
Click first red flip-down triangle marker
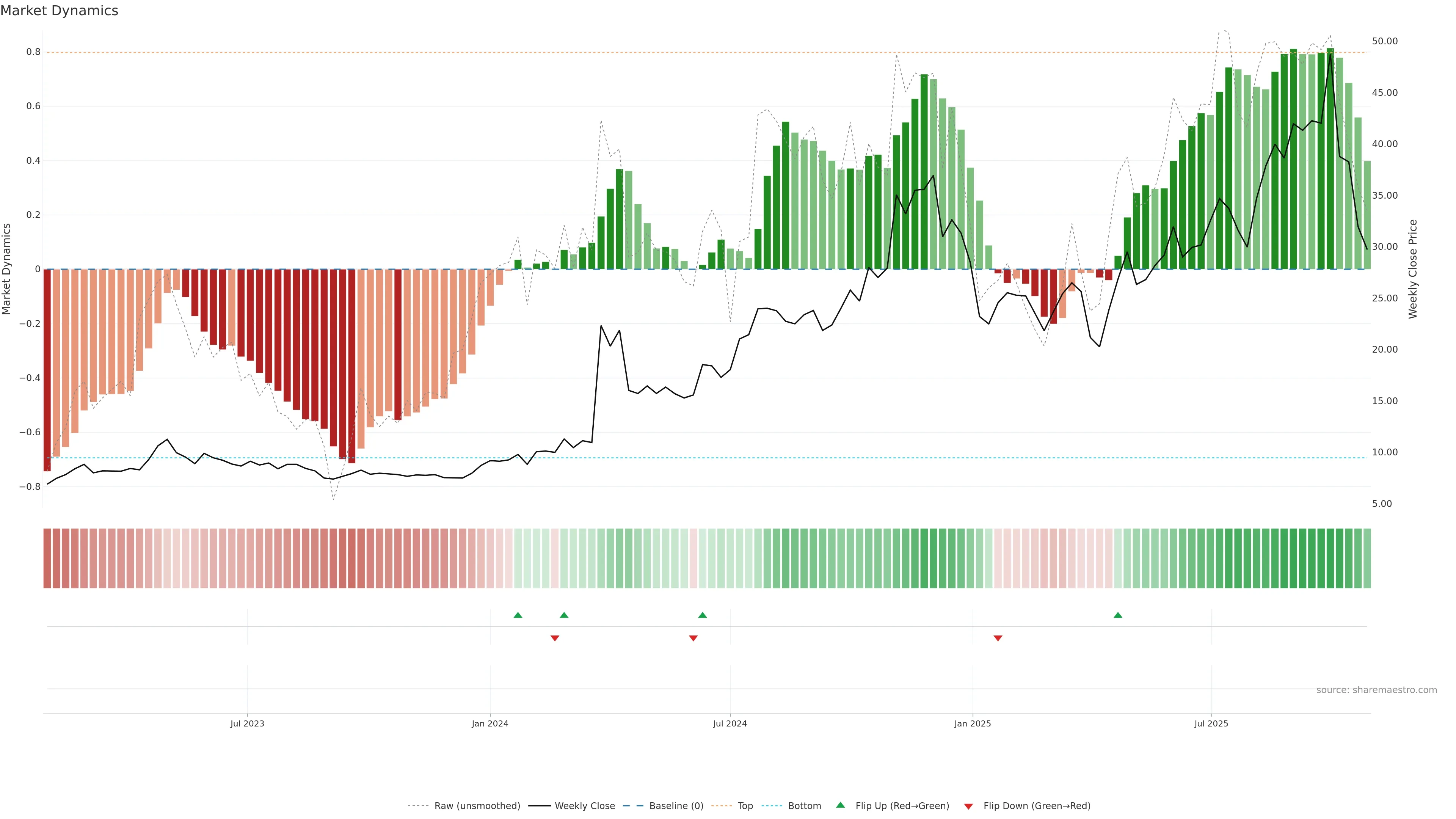click(x=554, y=638)
